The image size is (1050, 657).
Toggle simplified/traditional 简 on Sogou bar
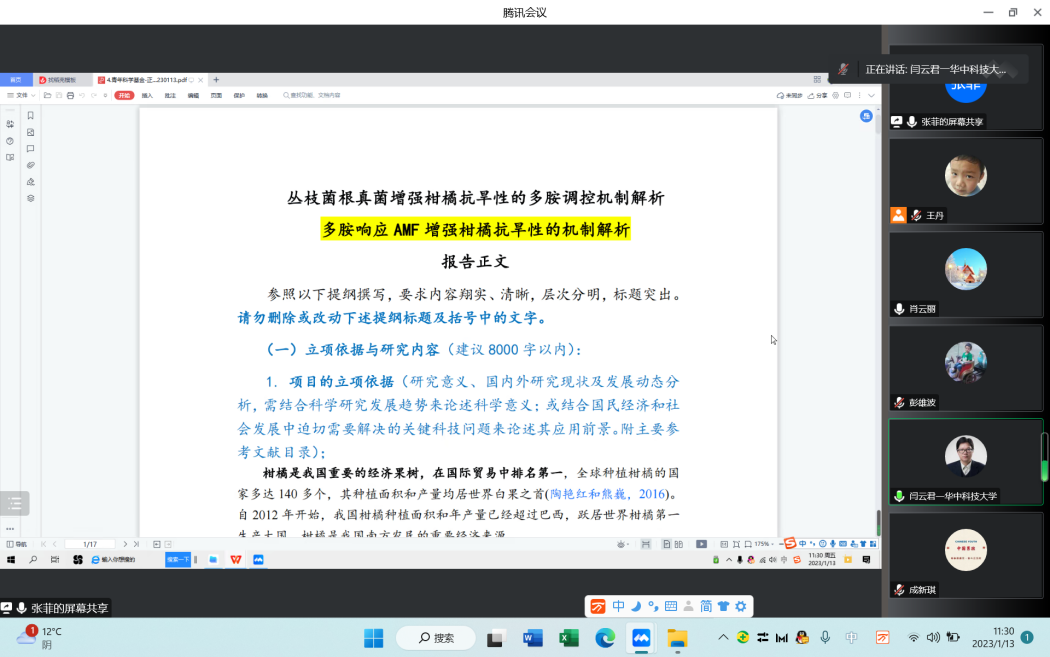pyautogui.click(x=706, y=606)
